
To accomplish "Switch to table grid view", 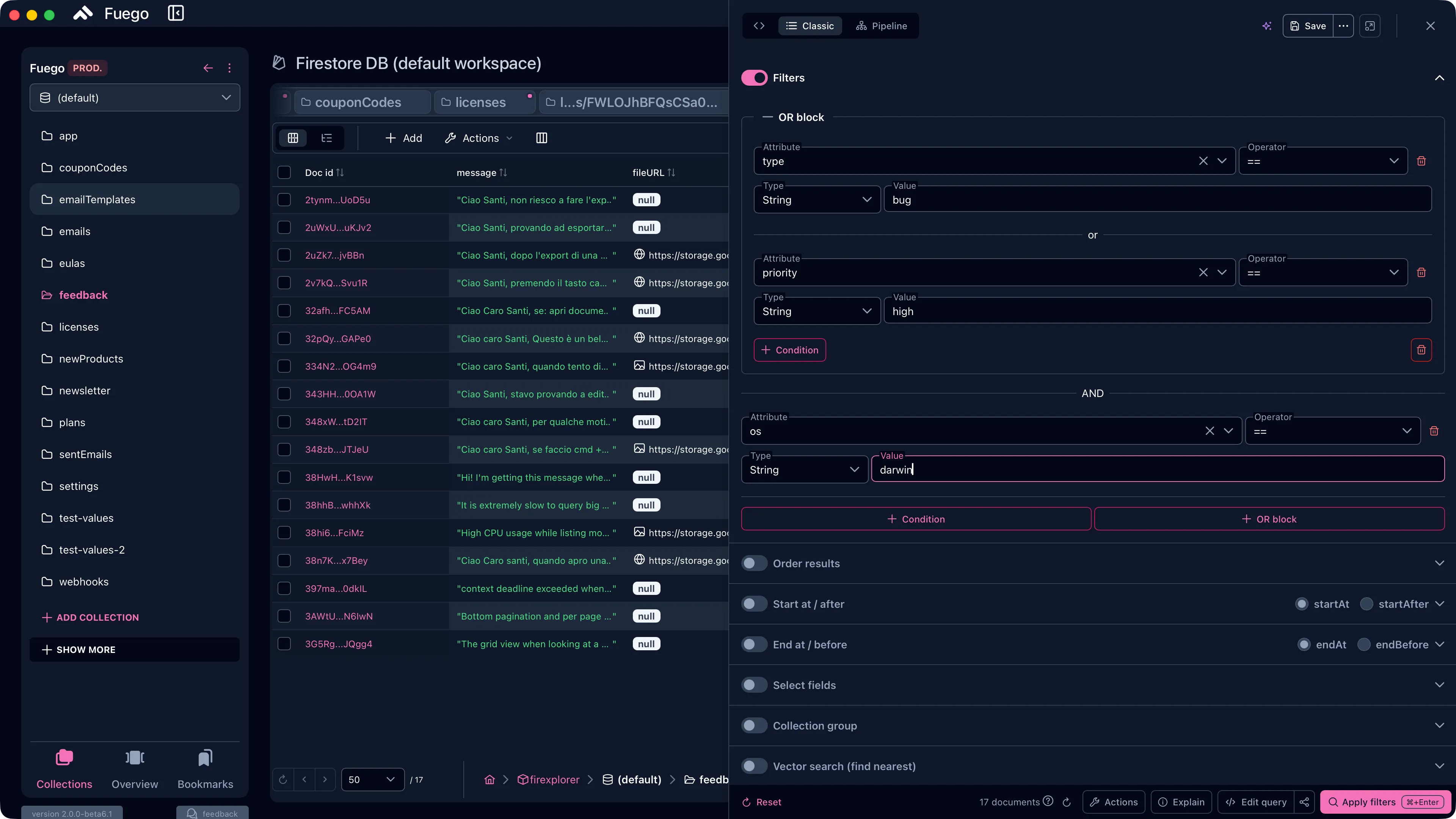I will click(x=293, y=138).
